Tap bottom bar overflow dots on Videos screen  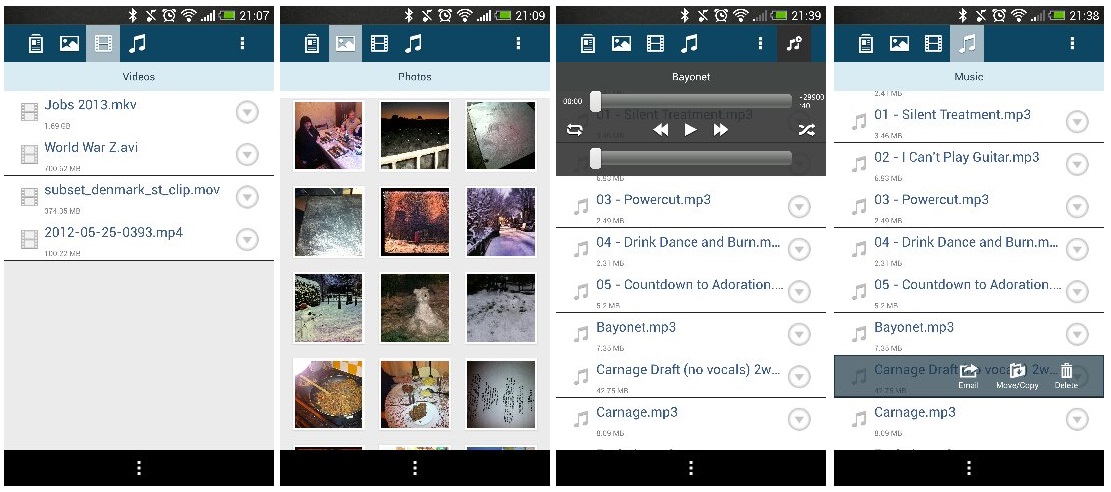point(139,468)
